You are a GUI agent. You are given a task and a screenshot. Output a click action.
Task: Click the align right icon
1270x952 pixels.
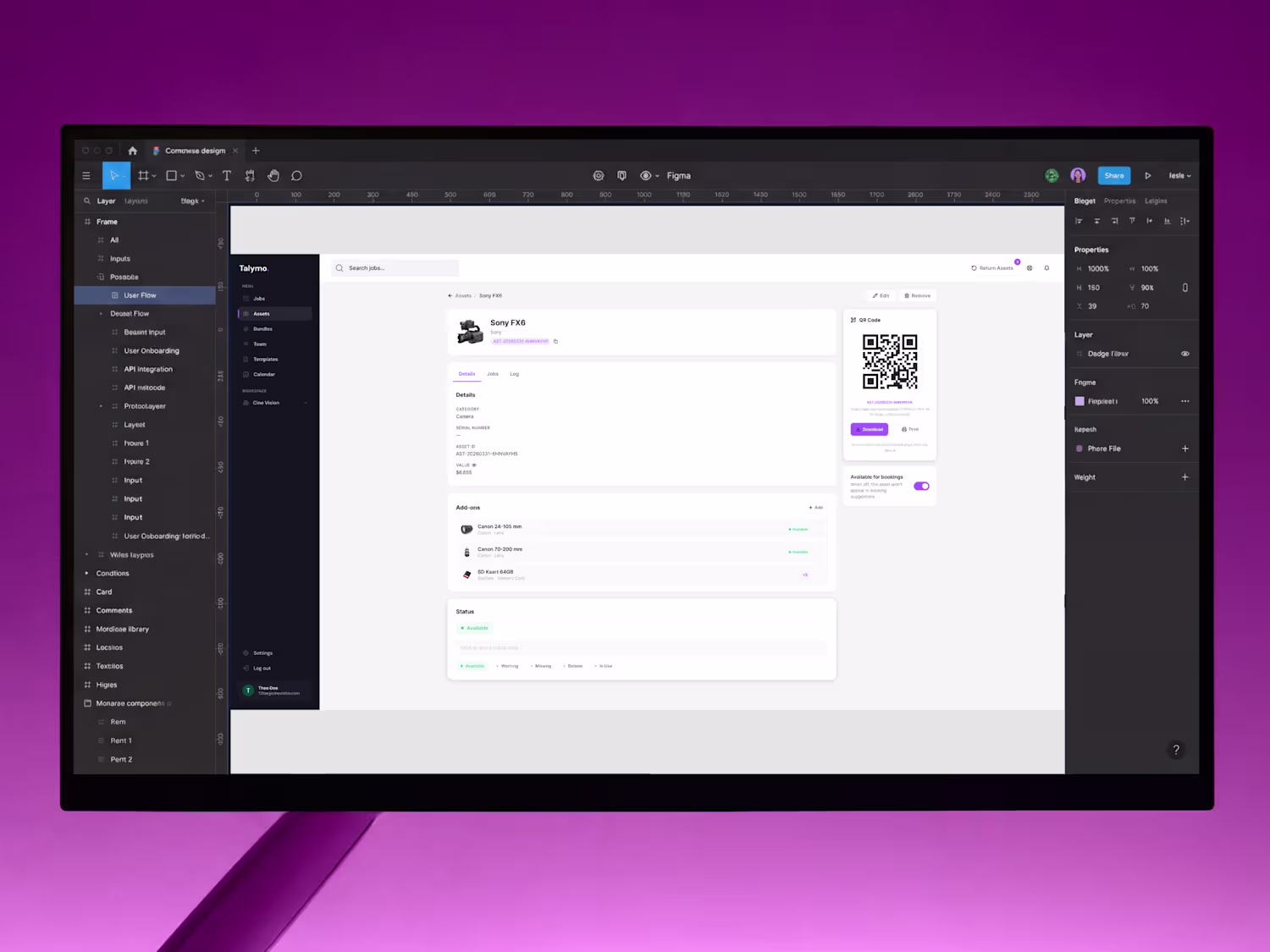(x=1114, y=221)
